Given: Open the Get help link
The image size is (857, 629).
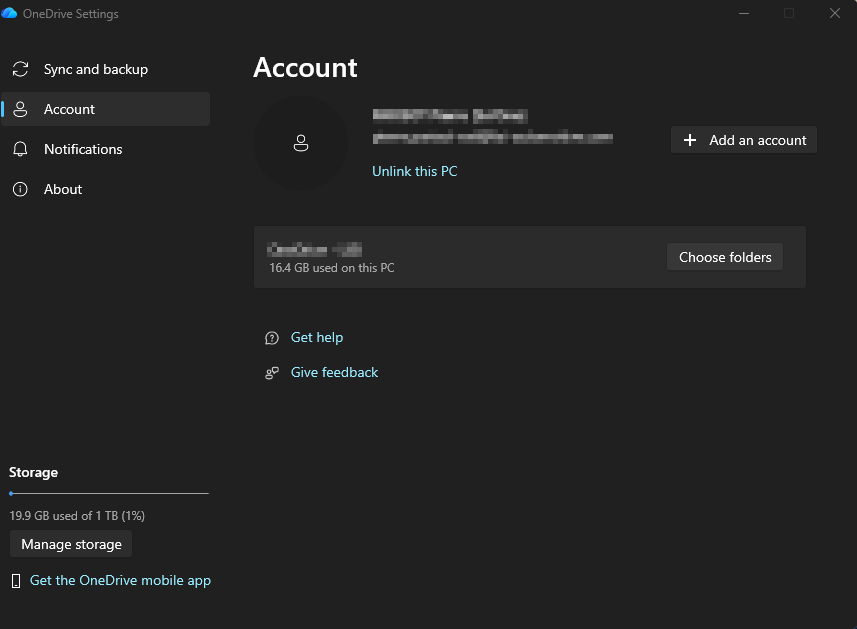Looking at the screenshot, I should [317, 338].
